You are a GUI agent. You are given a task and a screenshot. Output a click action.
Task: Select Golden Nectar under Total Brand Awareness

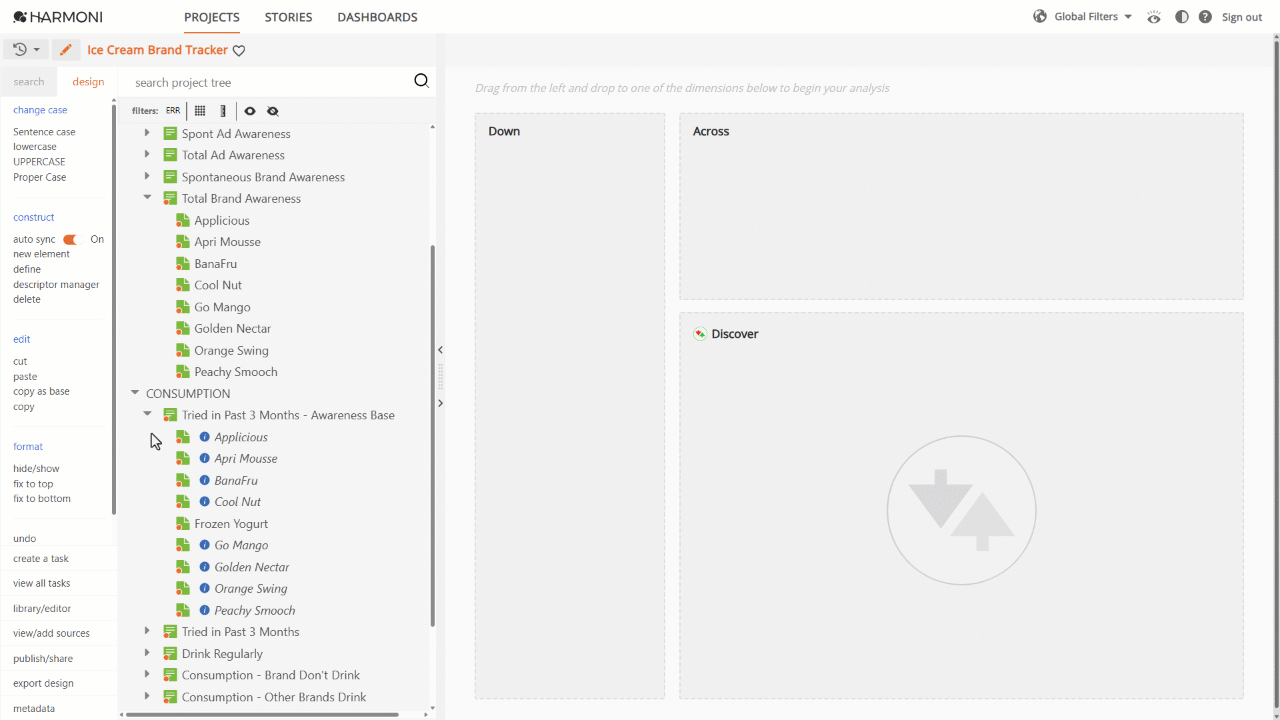(233, 328)
